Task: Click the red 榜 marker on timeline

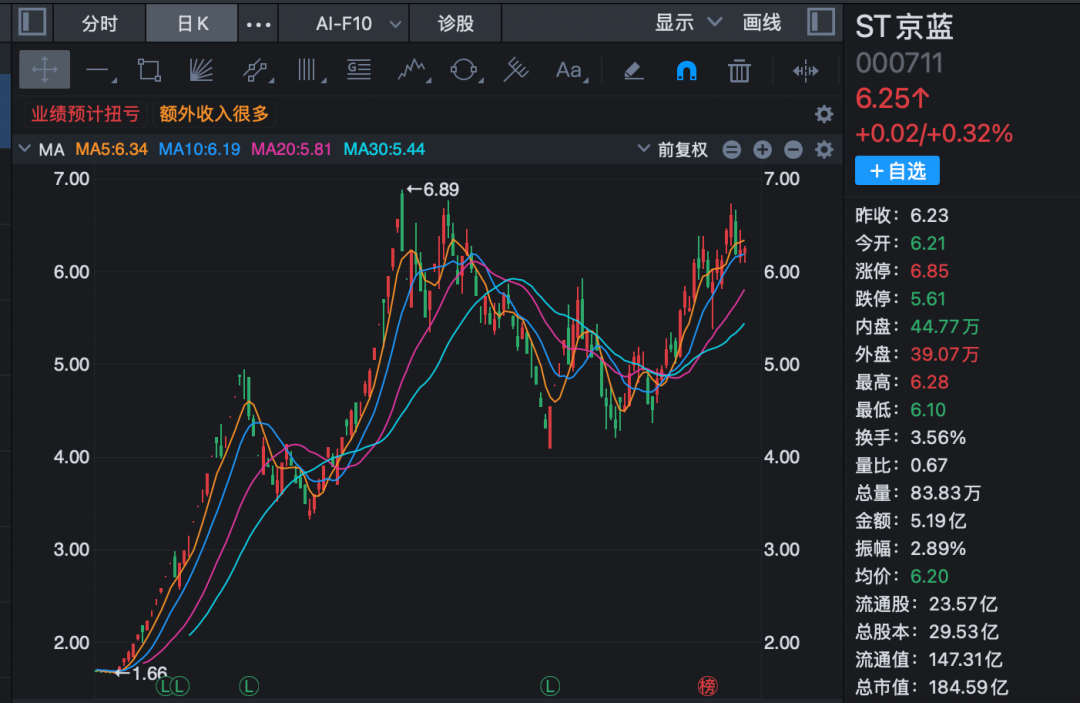Action: [x=707, y=686]
